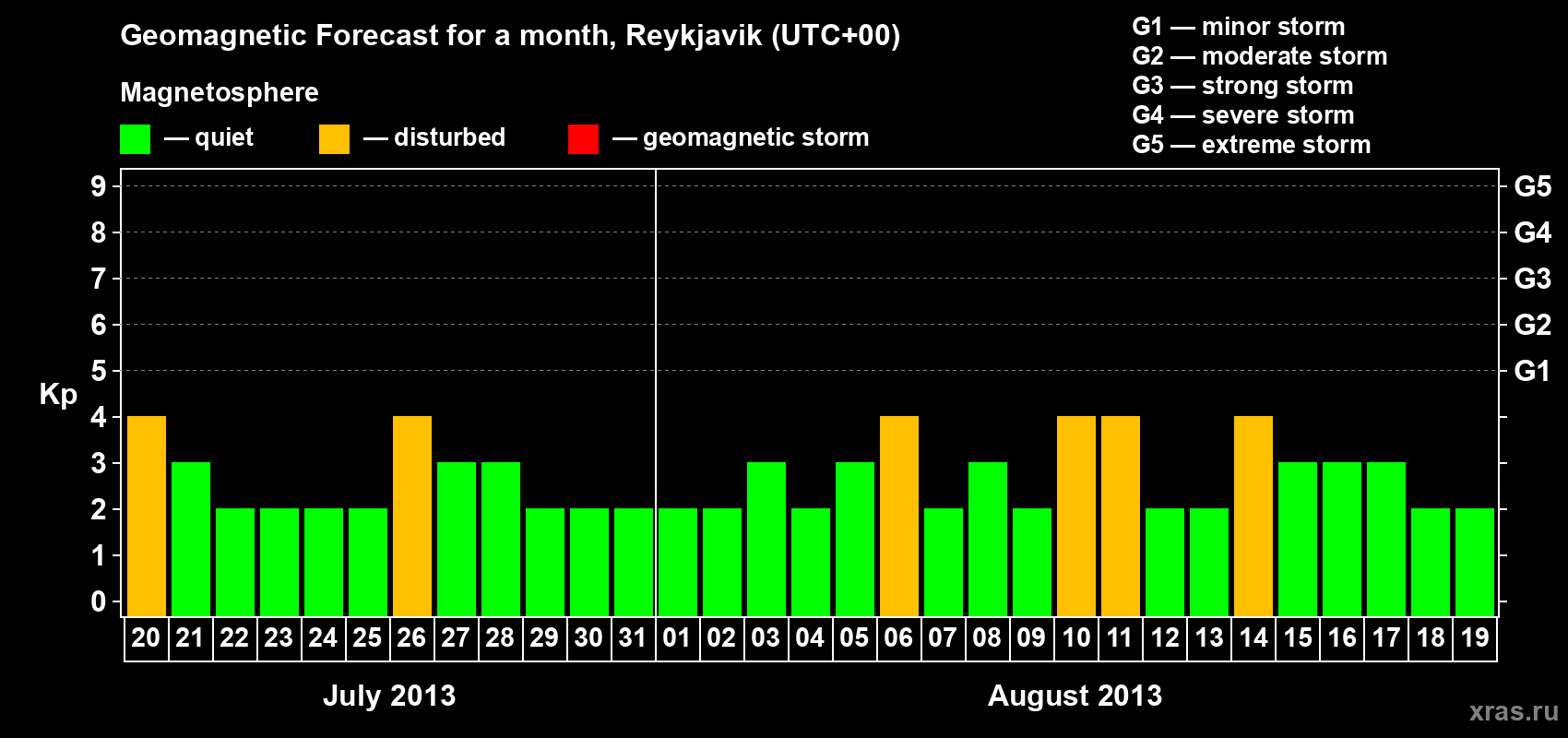The width and height of the screenshot is (1568, 738).
Task: Click the yellow bar for July 26
Action: pos(412,516)
